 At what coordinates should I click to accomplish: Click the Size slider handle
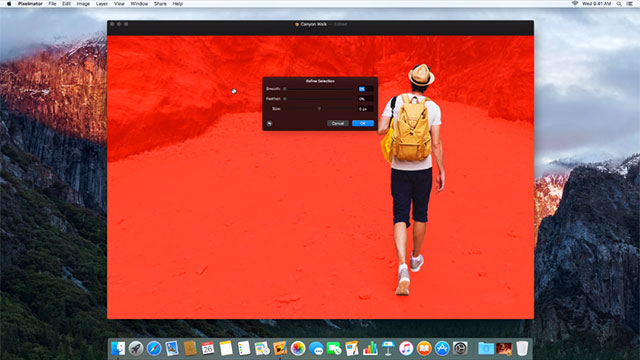tap(319, 109)
